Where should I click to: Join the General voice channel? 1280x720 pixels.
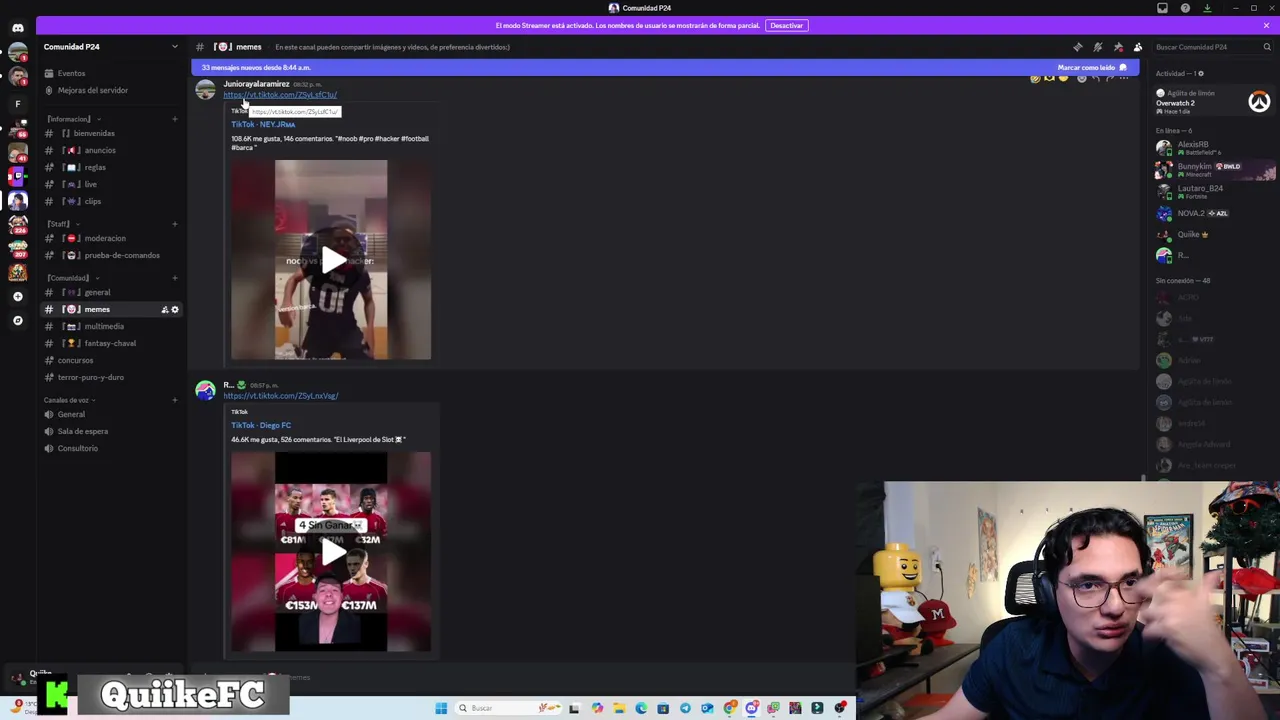pos(112,414)
